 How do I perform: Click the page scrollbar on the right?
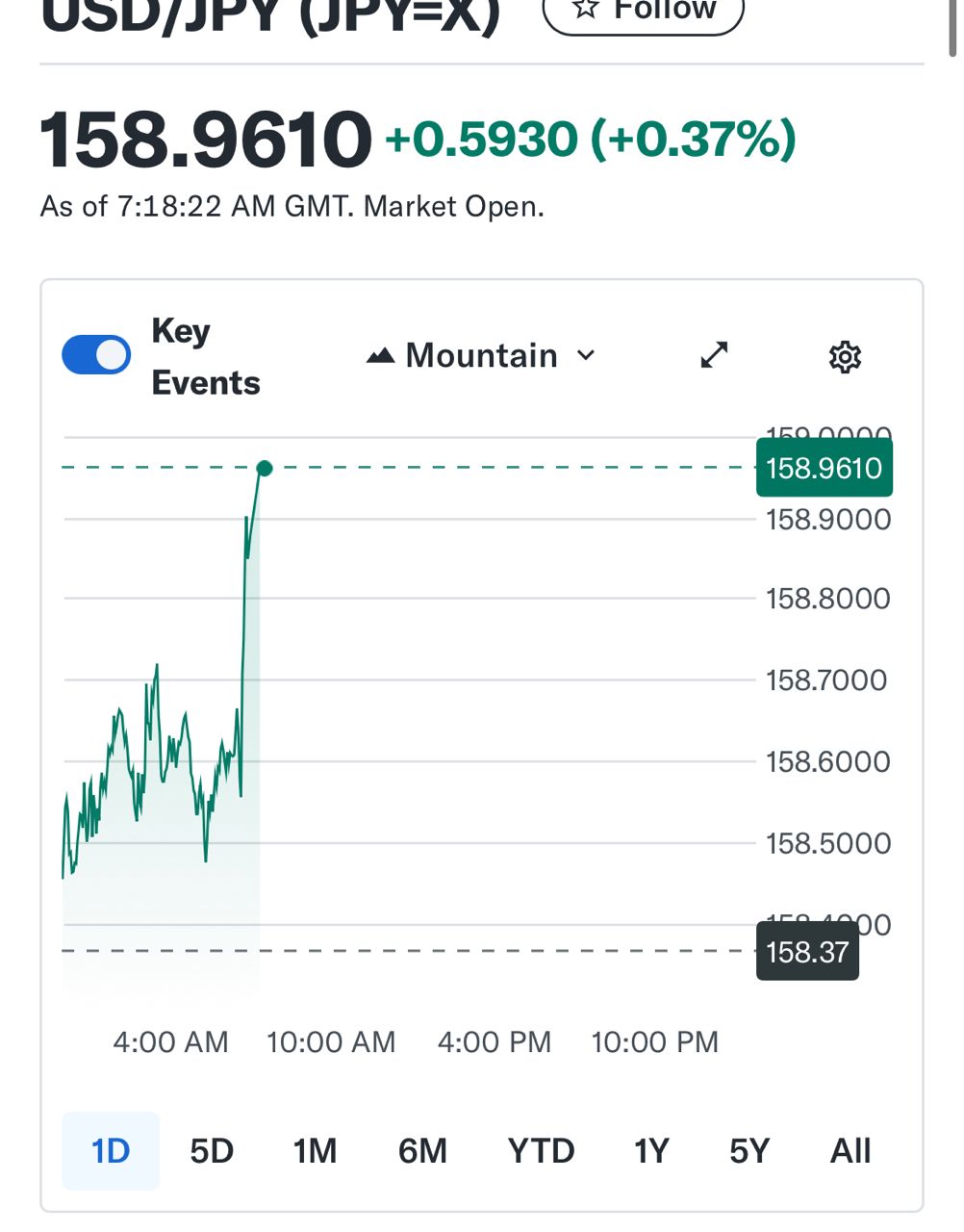click(x=953, y=29)
